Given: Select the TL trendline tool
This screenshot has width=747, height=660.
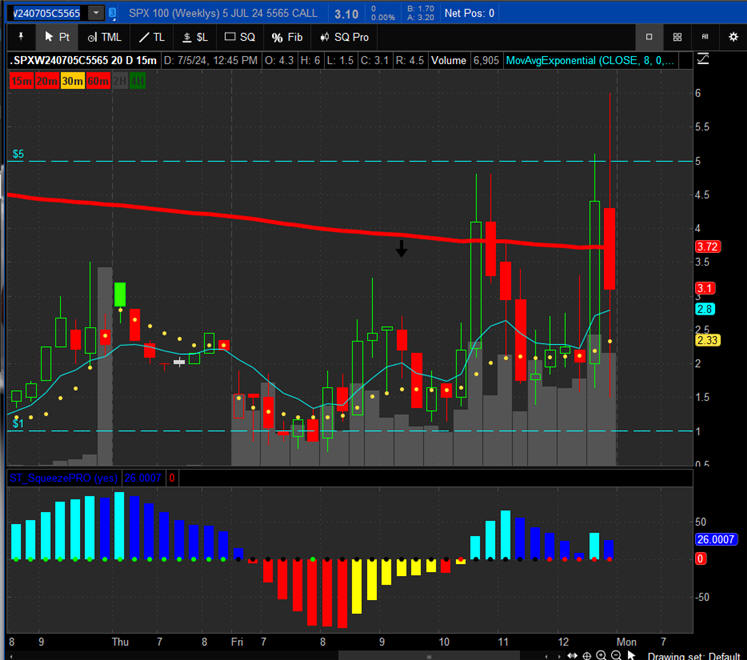Looking at the screenshot, I should (x=152, y=37).
